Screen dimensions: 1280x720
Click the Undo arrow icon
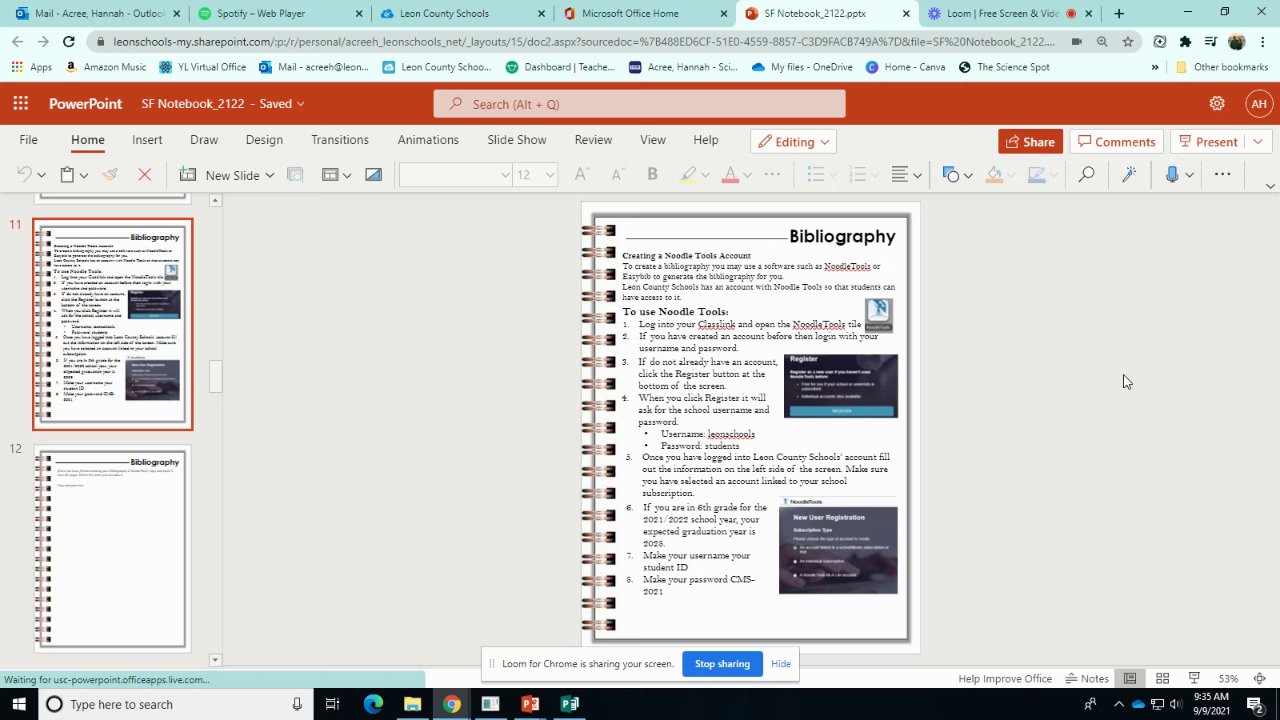coord(25,175)
